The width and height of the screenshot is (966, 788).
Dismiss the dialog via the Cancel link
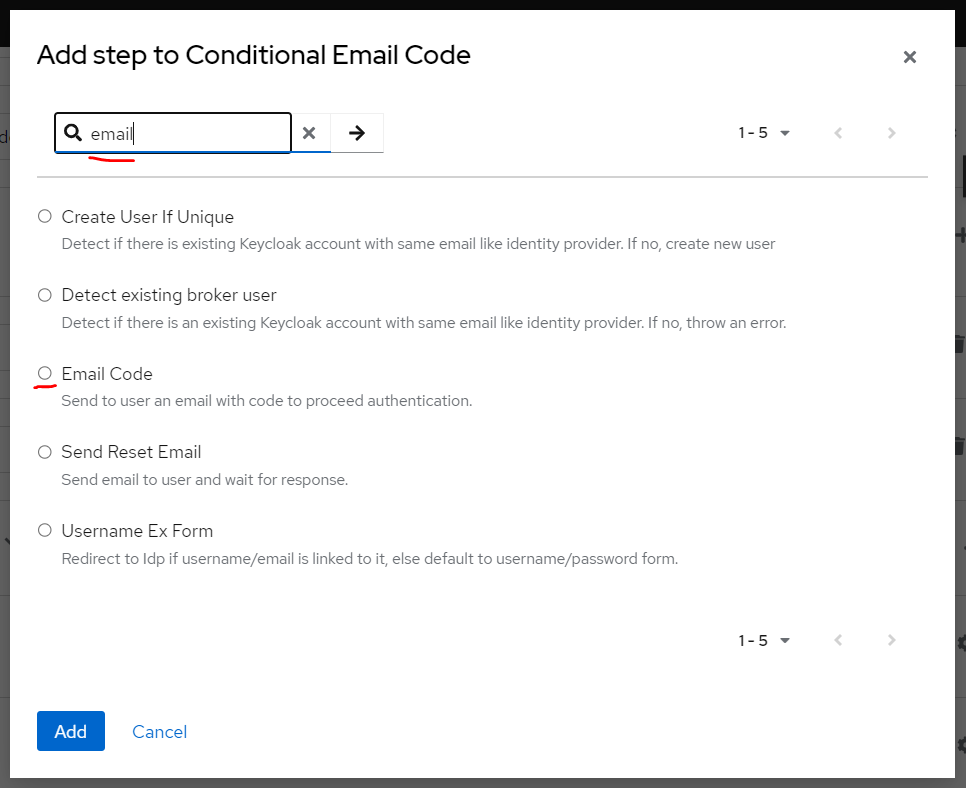[159, 731]
